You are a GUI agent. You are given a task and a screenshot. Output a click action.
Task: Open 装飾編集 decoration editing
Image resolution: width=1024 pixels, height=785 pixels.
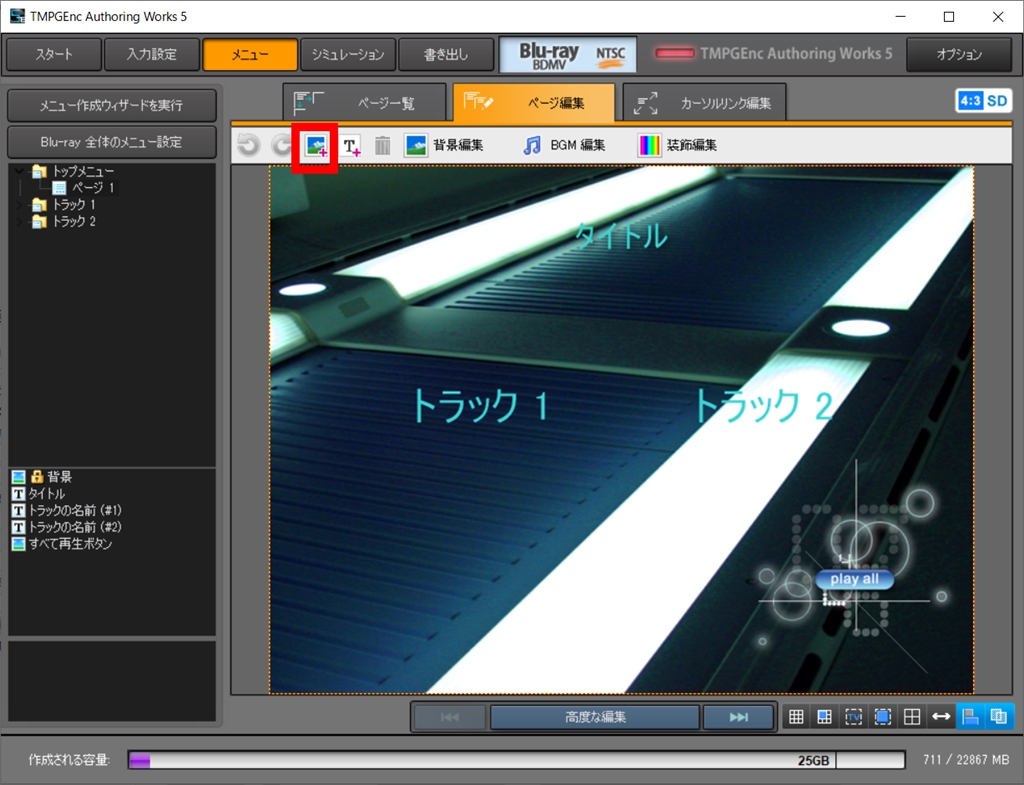tap(677, 145)
